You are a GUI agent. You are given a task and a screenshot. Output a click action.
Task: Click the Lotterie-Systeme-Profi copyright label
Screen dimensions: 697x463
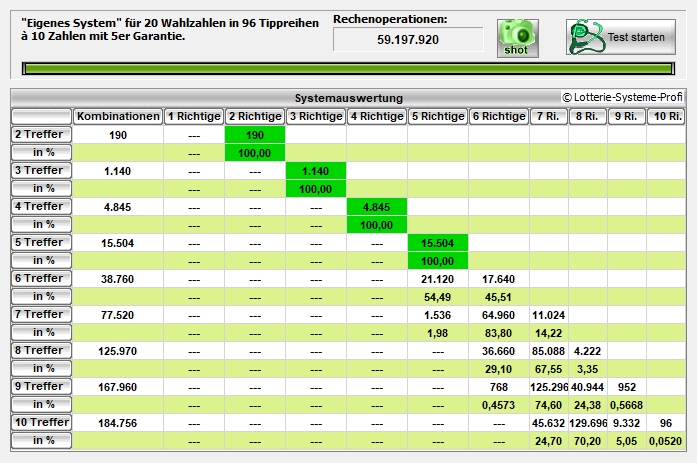click(x=622, y=97)
